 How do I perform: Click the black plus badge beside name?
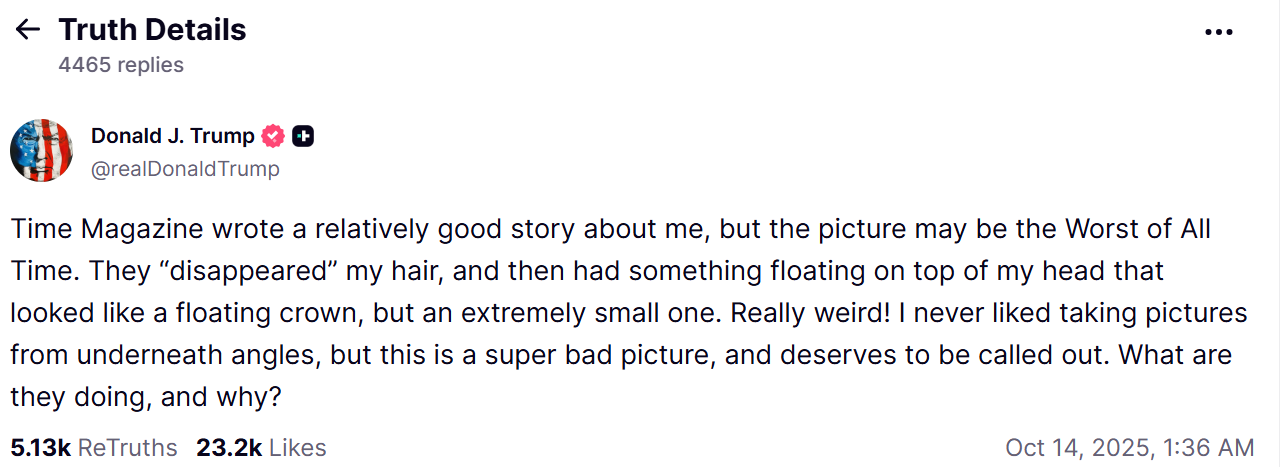tap(303, 136)
